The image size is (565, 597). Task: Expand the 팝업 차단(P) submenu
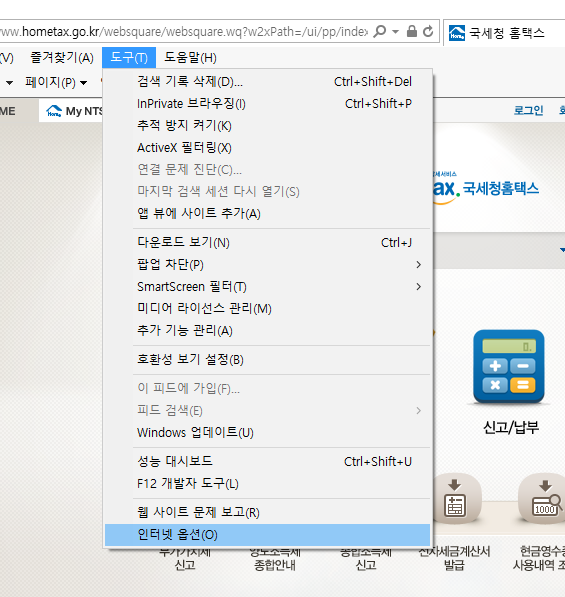[268, 265]
